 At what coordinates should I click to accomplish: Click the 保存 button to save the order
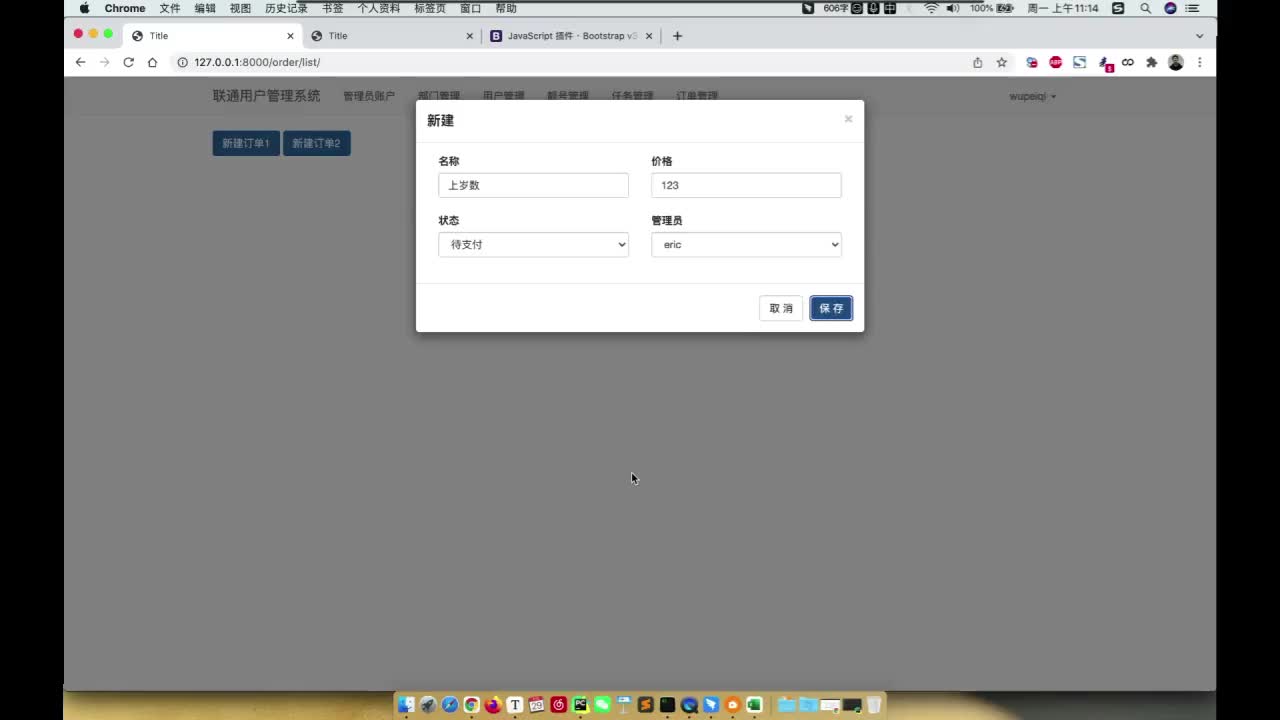tap(831, 308)
